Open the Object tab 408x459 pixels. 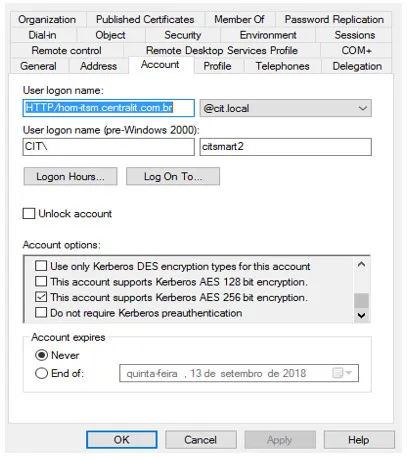point(110,35)
